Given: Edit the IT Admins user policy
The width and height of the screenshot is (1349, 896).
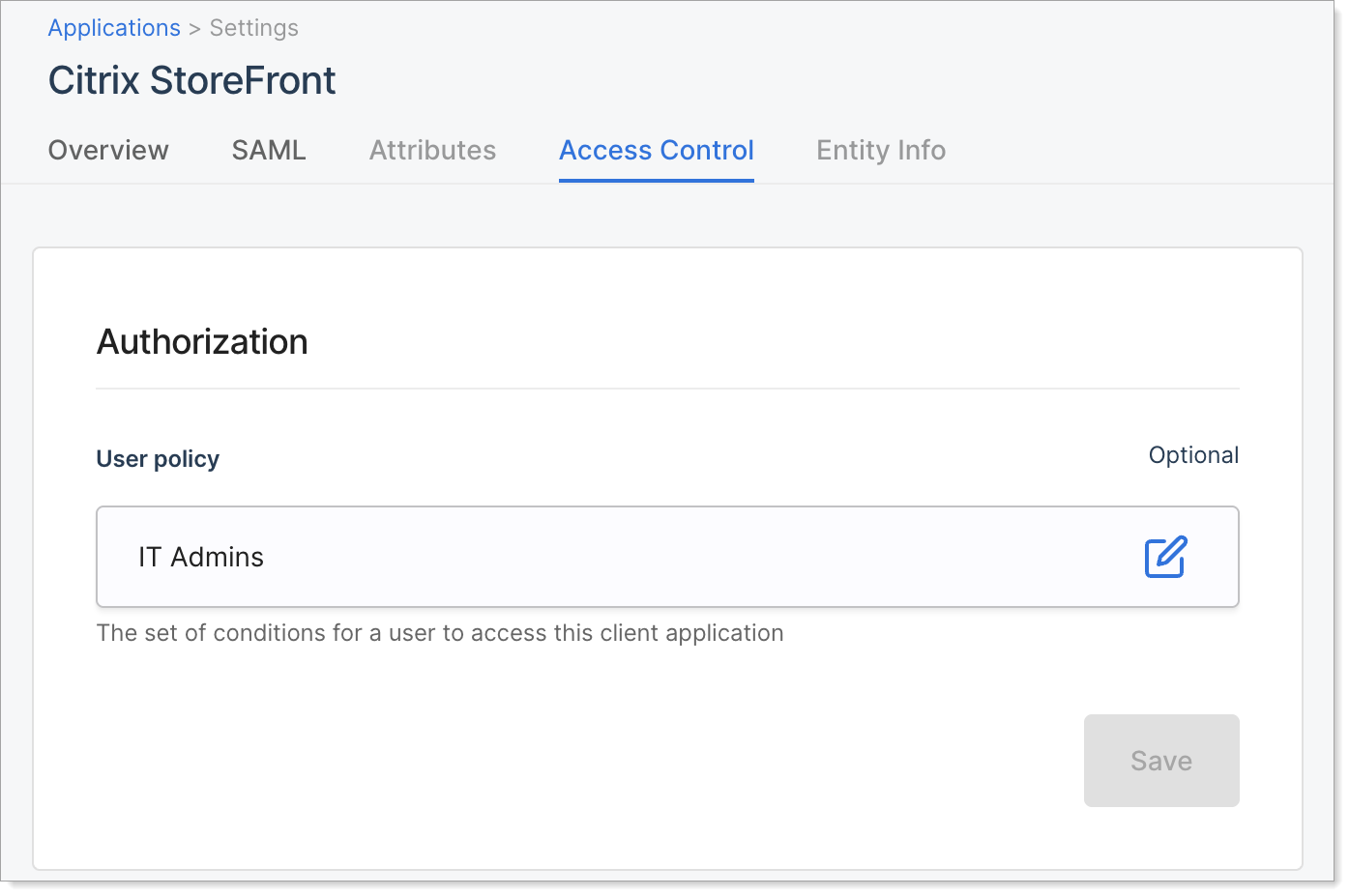Looking at the screenshot, I should [x=1165, y=557].
